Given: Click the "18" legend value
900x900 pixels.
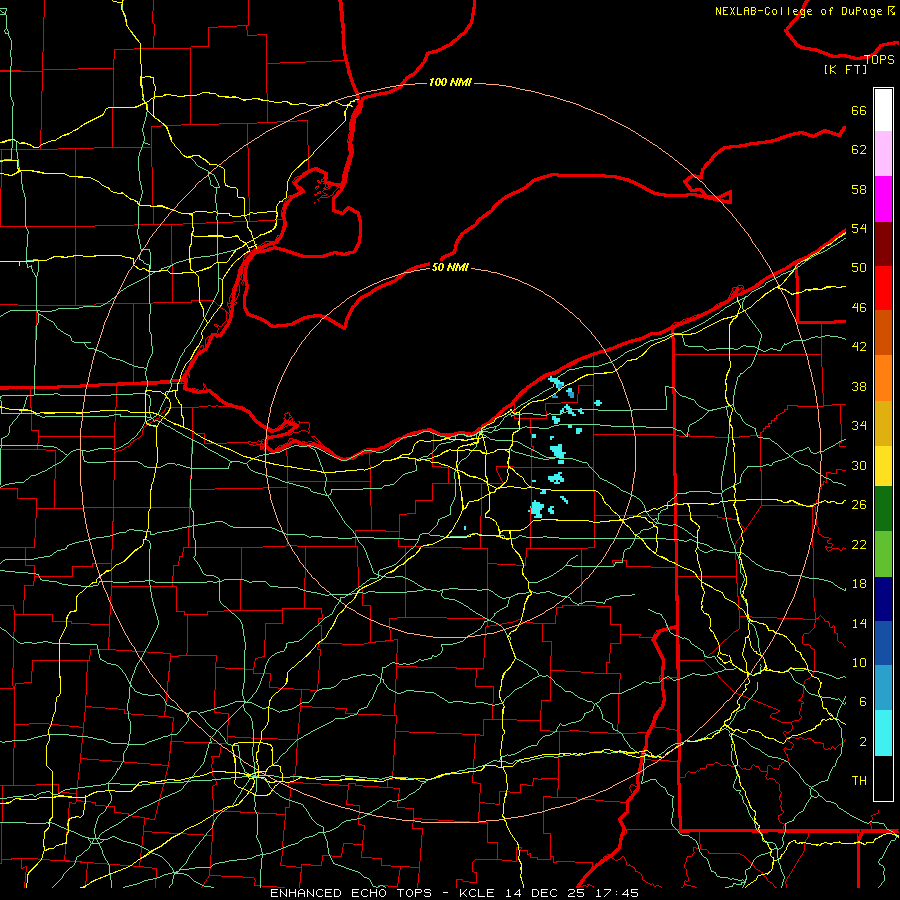Looking at the screenshot, I should [859, 584].
